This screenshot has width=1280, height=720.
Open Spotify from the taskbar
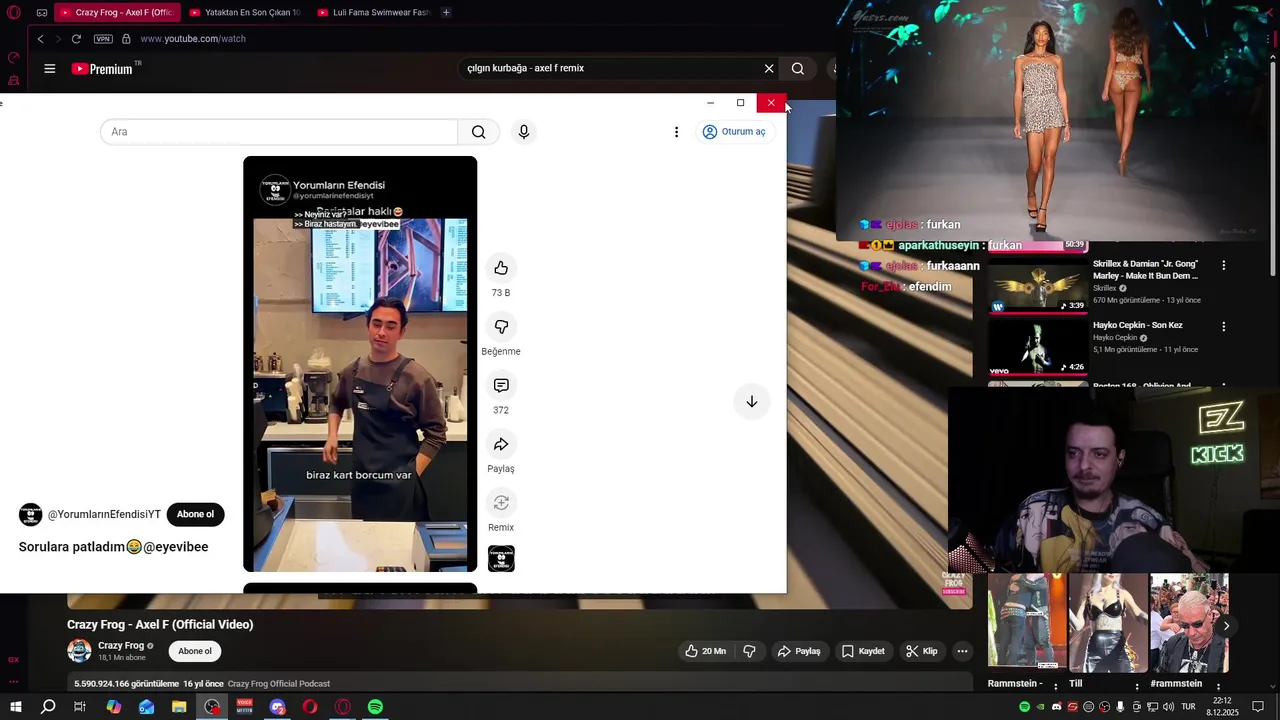point(375,707)
